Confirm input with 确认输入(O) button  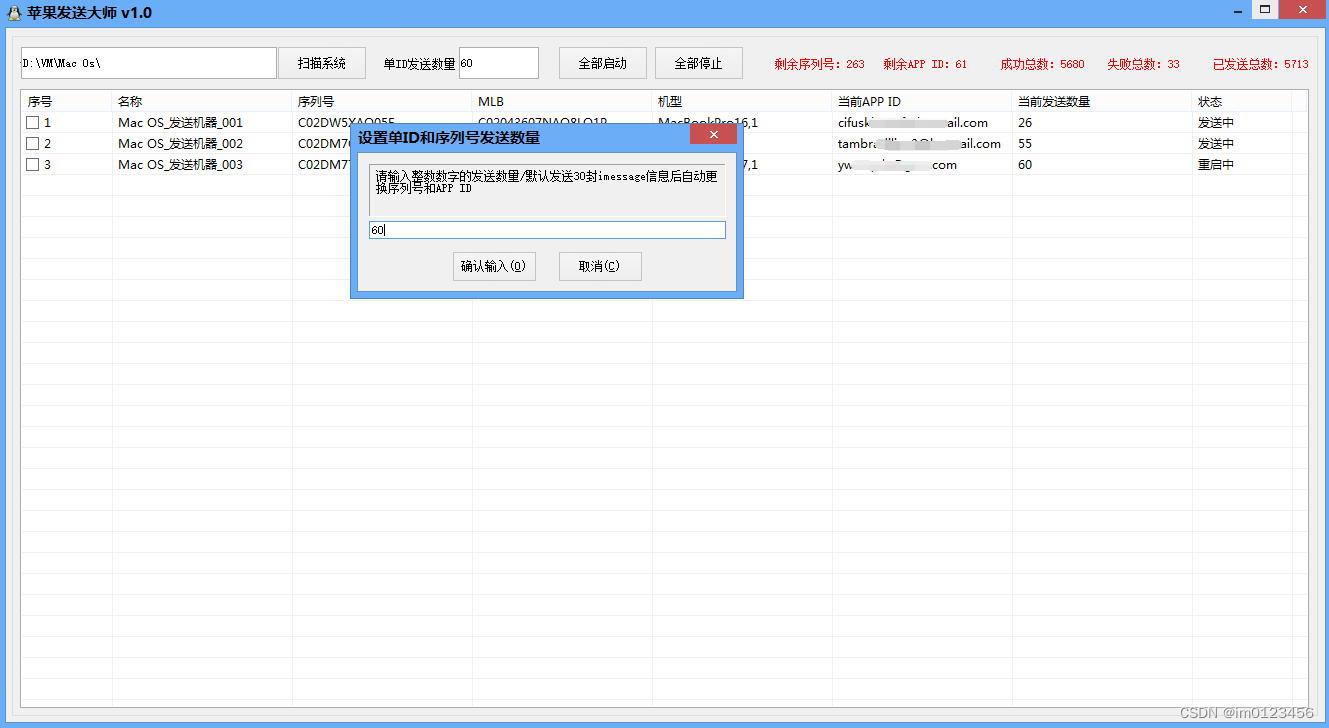(x=494, y=266)
